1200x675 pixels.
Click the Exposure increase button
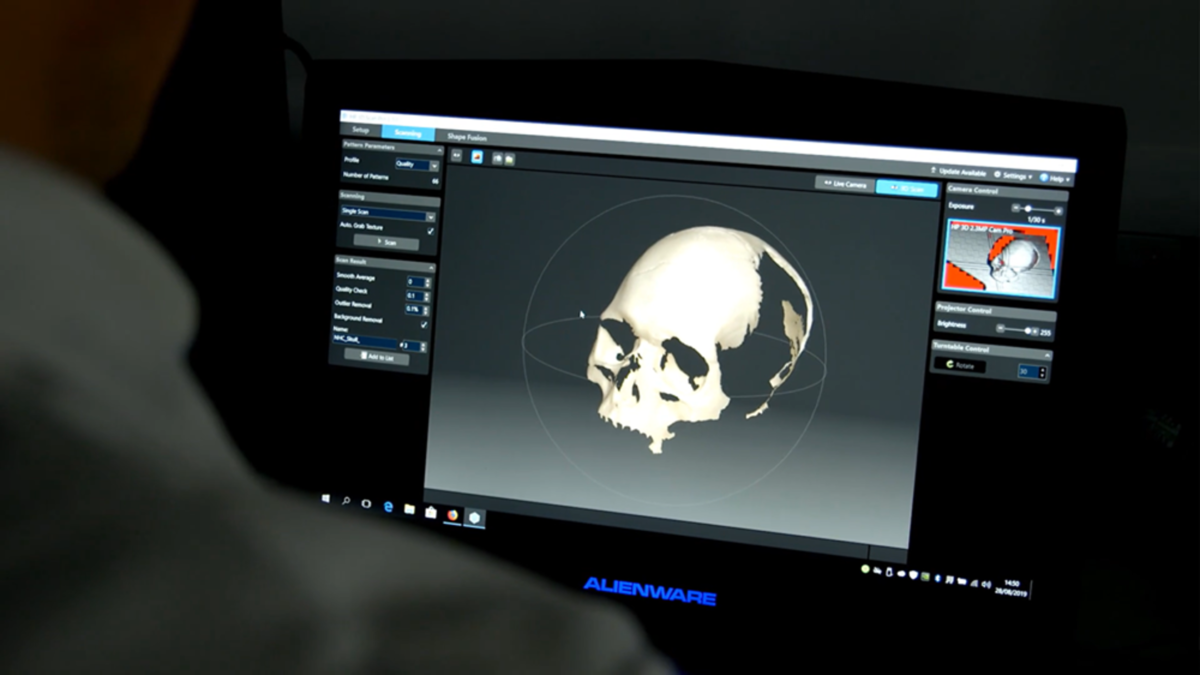1059,209
